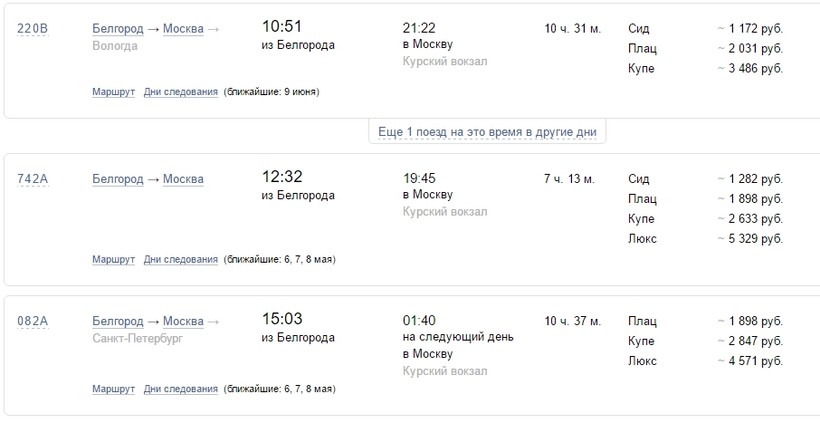Open Дни следования for train 742А
Screen dimensions: 820x423
click(180, 260)
